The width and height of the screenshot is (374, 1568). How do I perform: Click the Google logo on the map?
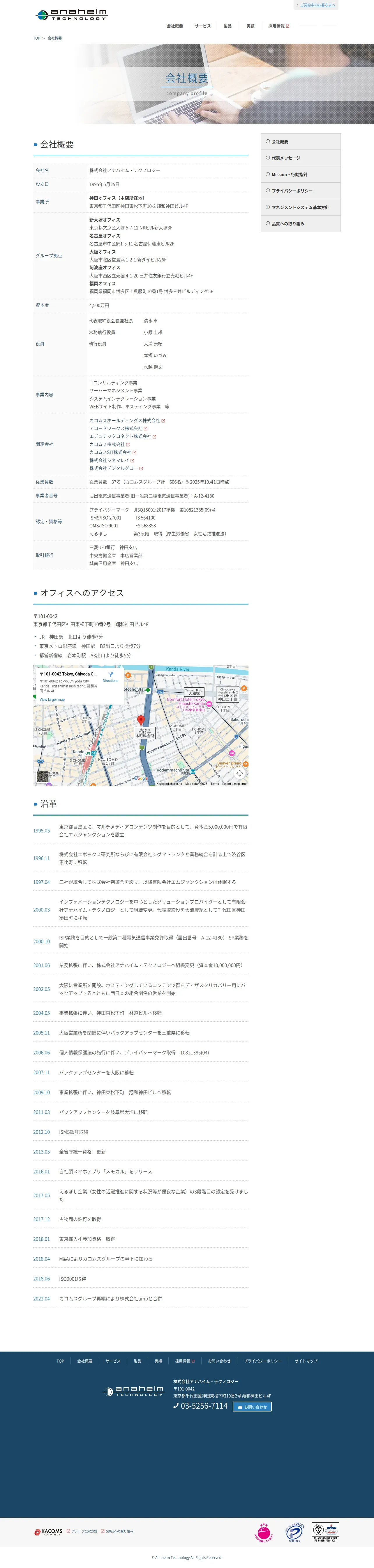[141, 778]
